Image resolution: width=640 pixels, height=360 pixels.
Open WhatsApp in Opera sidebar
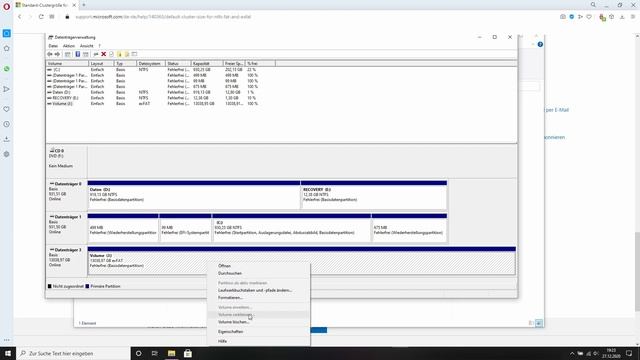7,69
